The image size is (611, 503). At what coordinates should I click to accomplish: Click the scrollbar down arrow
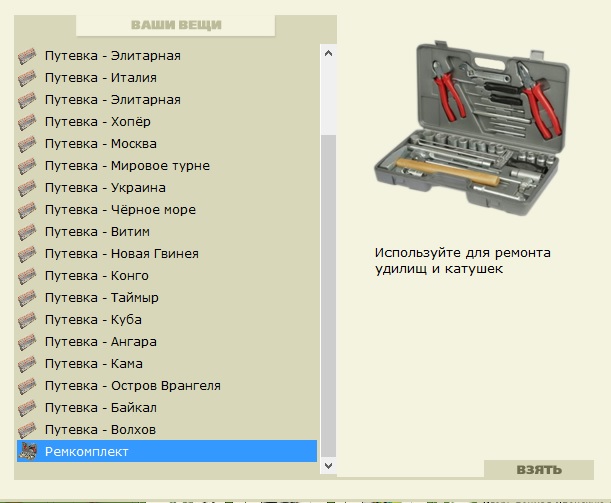point(328,466)
